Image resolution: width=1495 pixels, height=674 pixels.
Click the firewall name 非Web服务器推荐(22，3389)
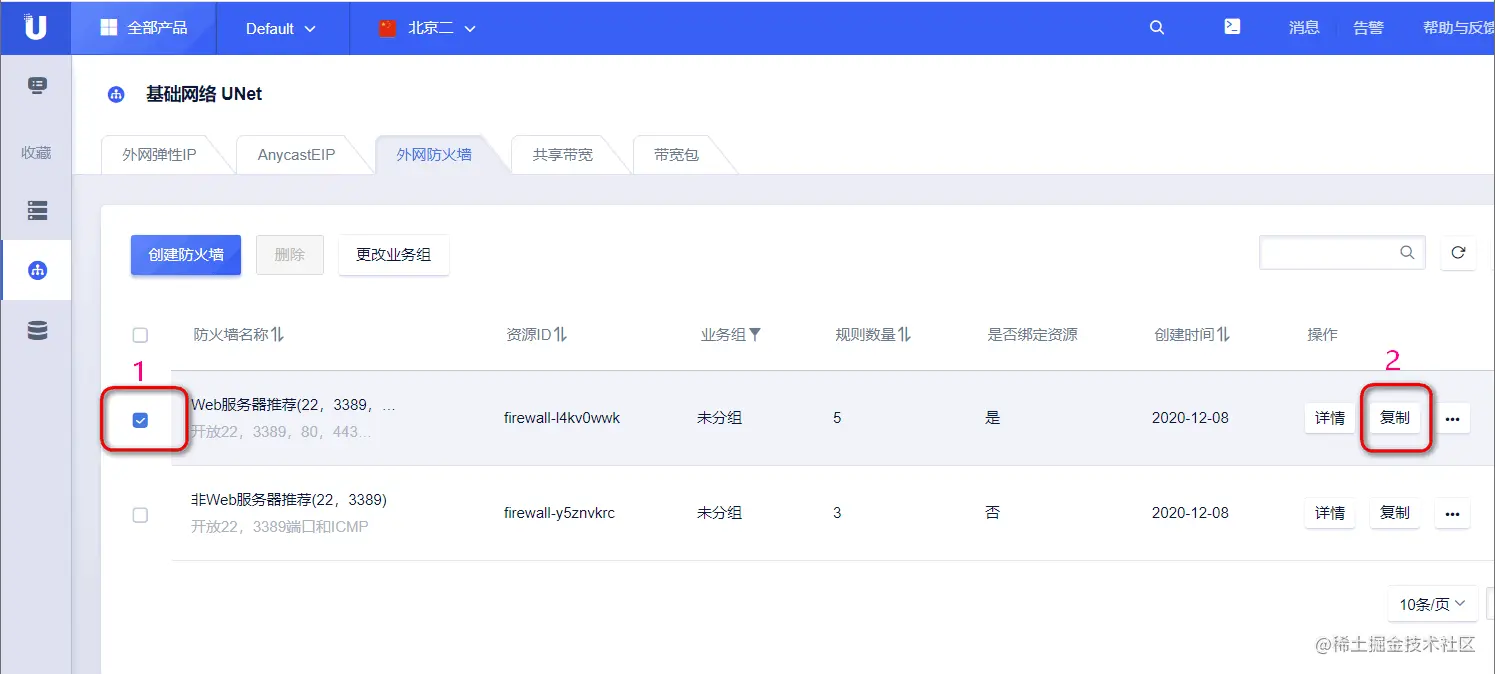289,500
